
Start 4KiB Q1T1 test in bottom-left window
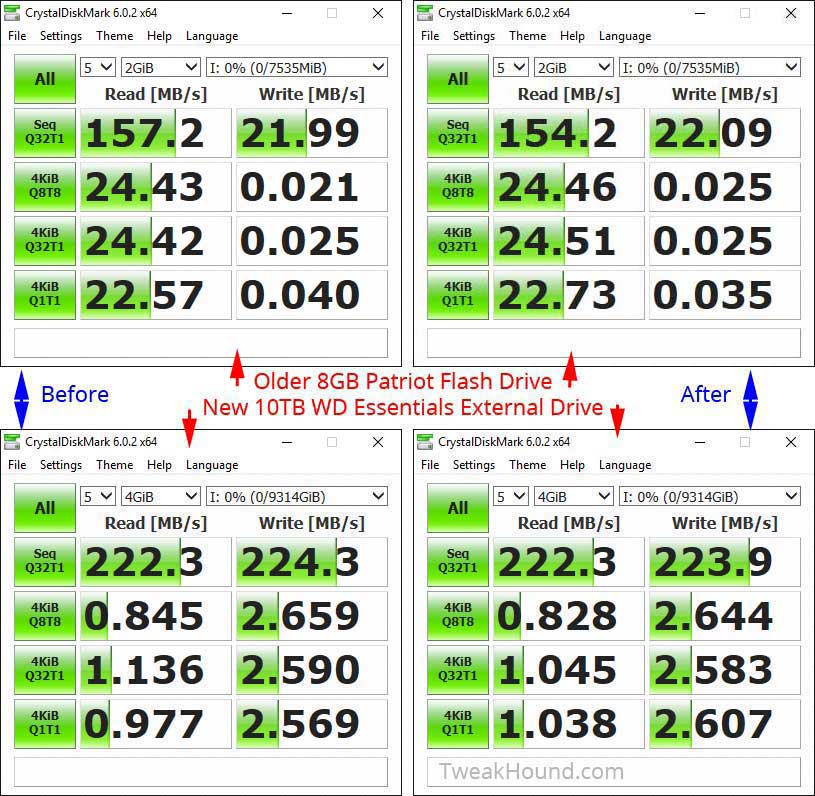click(x=45, y=724)
